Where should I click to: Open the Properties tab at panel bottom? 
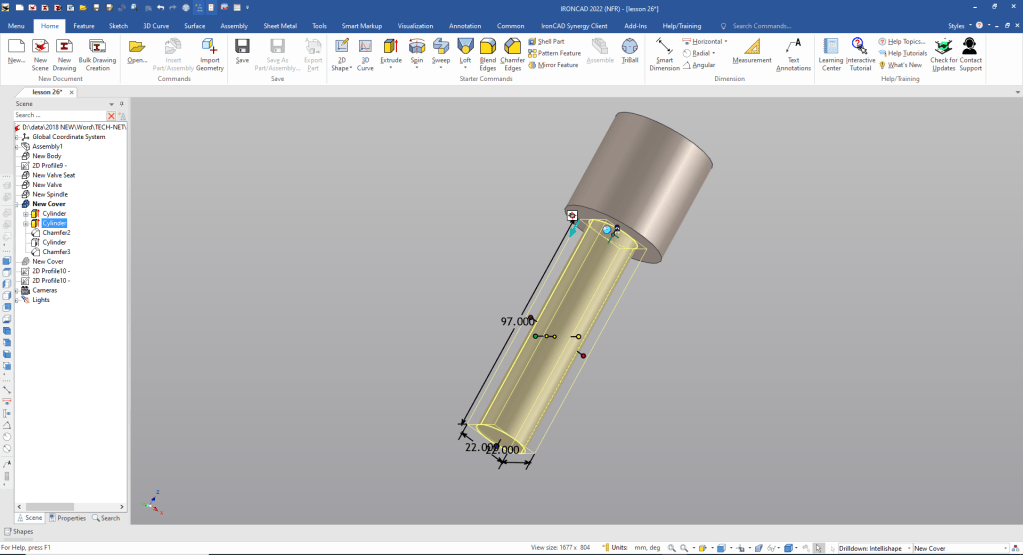click(x=68, y=518)
